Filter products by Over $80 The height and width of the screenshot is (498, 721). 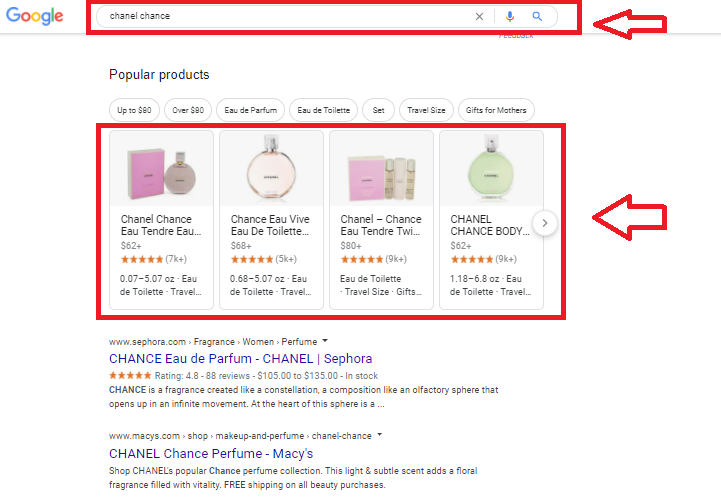[188, 110]
